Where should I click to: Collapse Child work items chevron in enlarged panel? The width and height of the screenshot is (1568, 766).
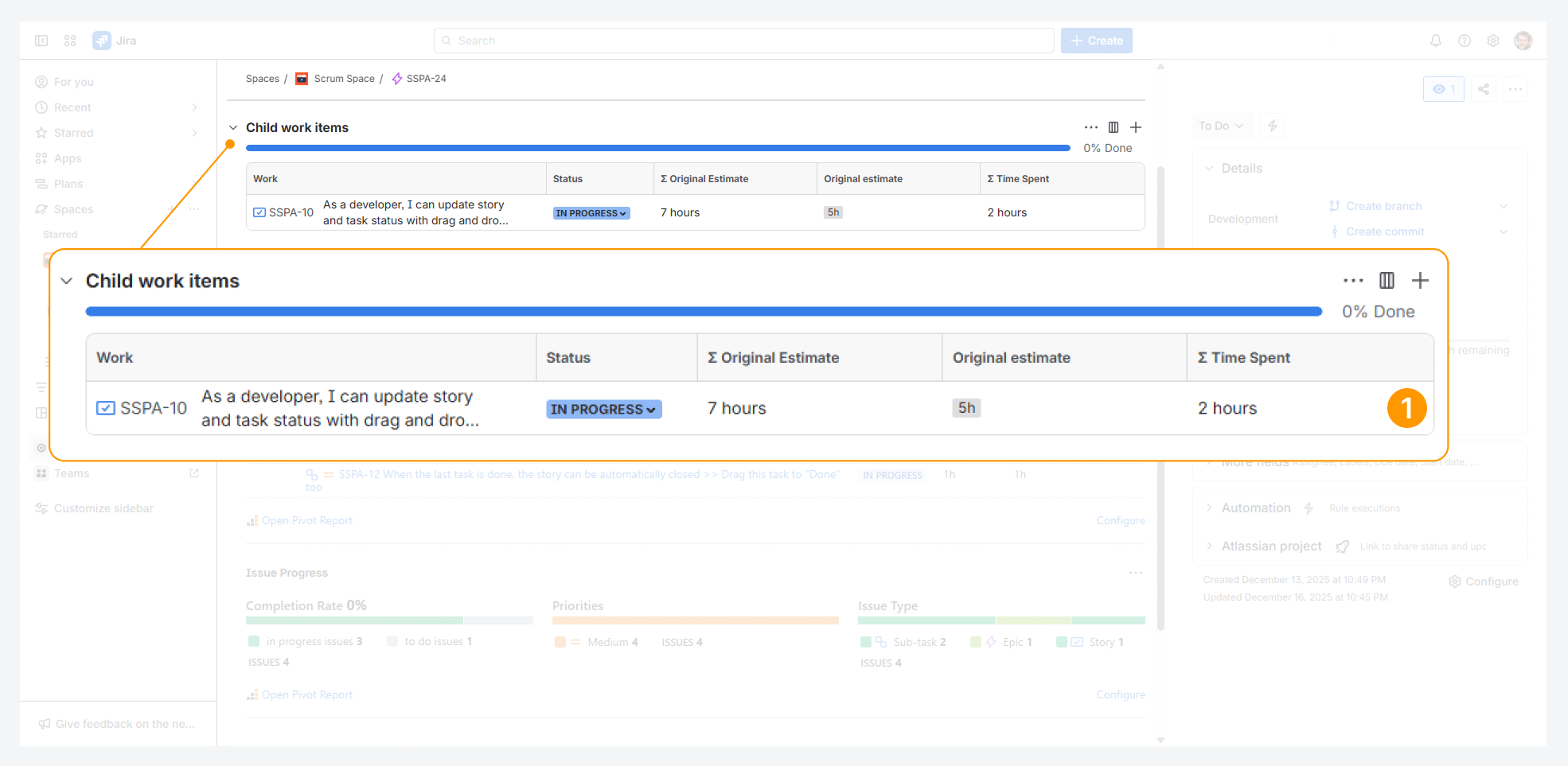point(67,281)
